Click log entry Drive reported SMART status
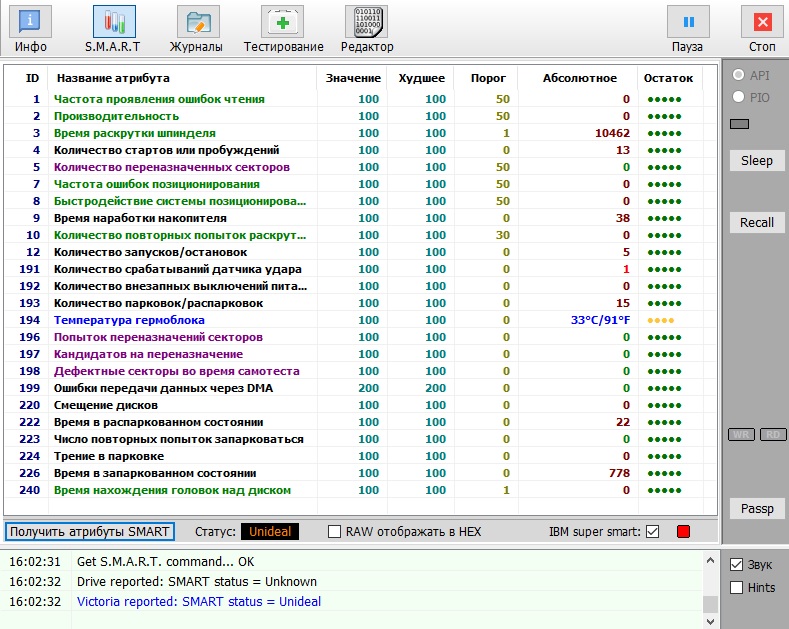Screen dimensions: 789x629 point(196,582)
